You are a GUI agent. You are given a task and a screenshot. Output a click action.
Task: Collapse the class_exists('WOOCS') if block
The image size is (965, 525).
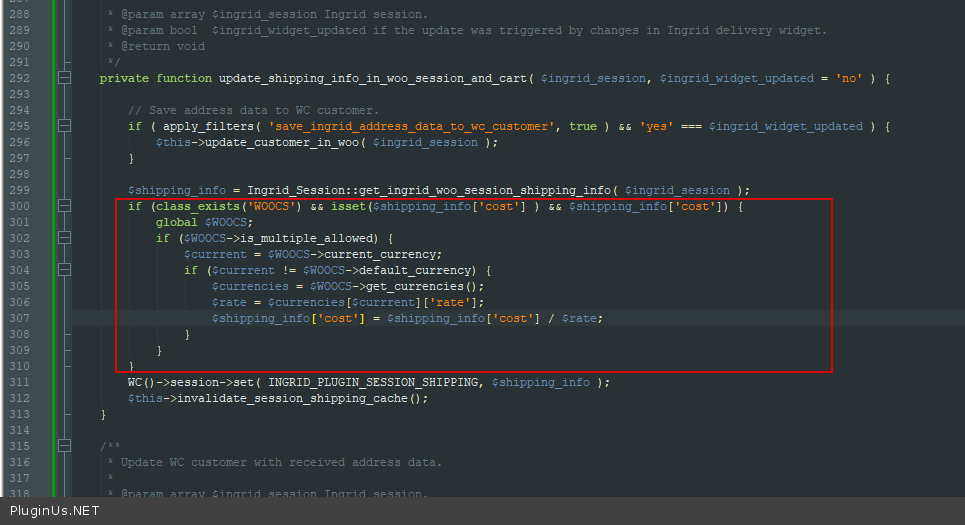click(x=64, y=206)
